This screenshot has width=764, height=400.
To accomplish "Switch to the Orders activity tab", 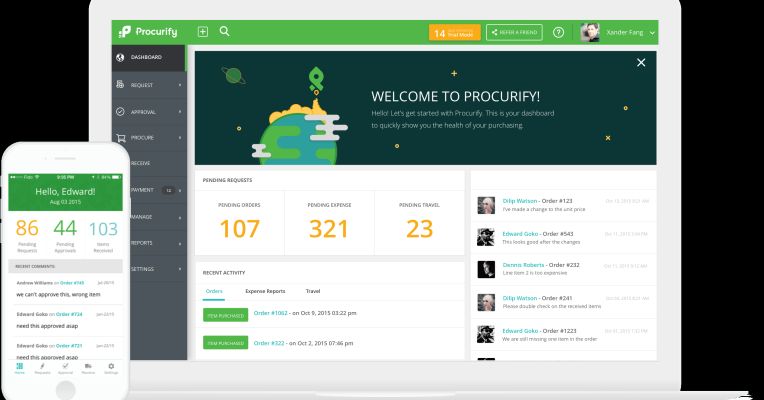I will point(214,291).
